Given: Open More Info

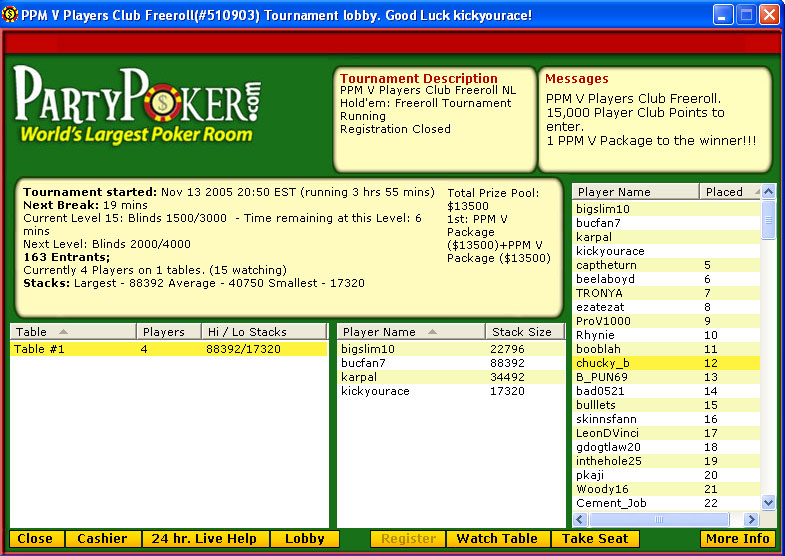Looking at the screenshot, I should (x=738, y=539).
